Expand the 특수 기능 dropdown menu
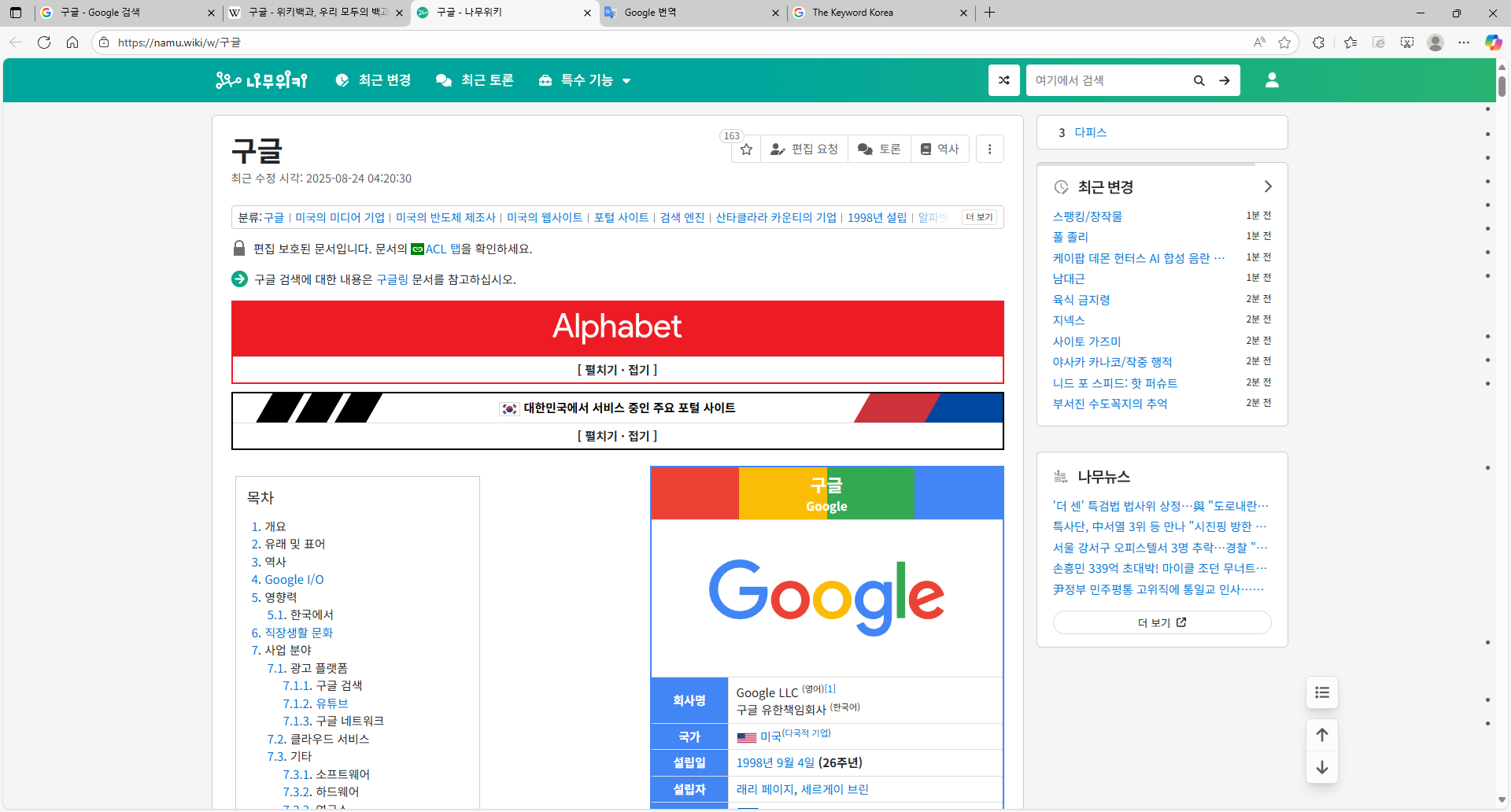Viewport: 1511px width, 812px height. [x=585, y=80]
